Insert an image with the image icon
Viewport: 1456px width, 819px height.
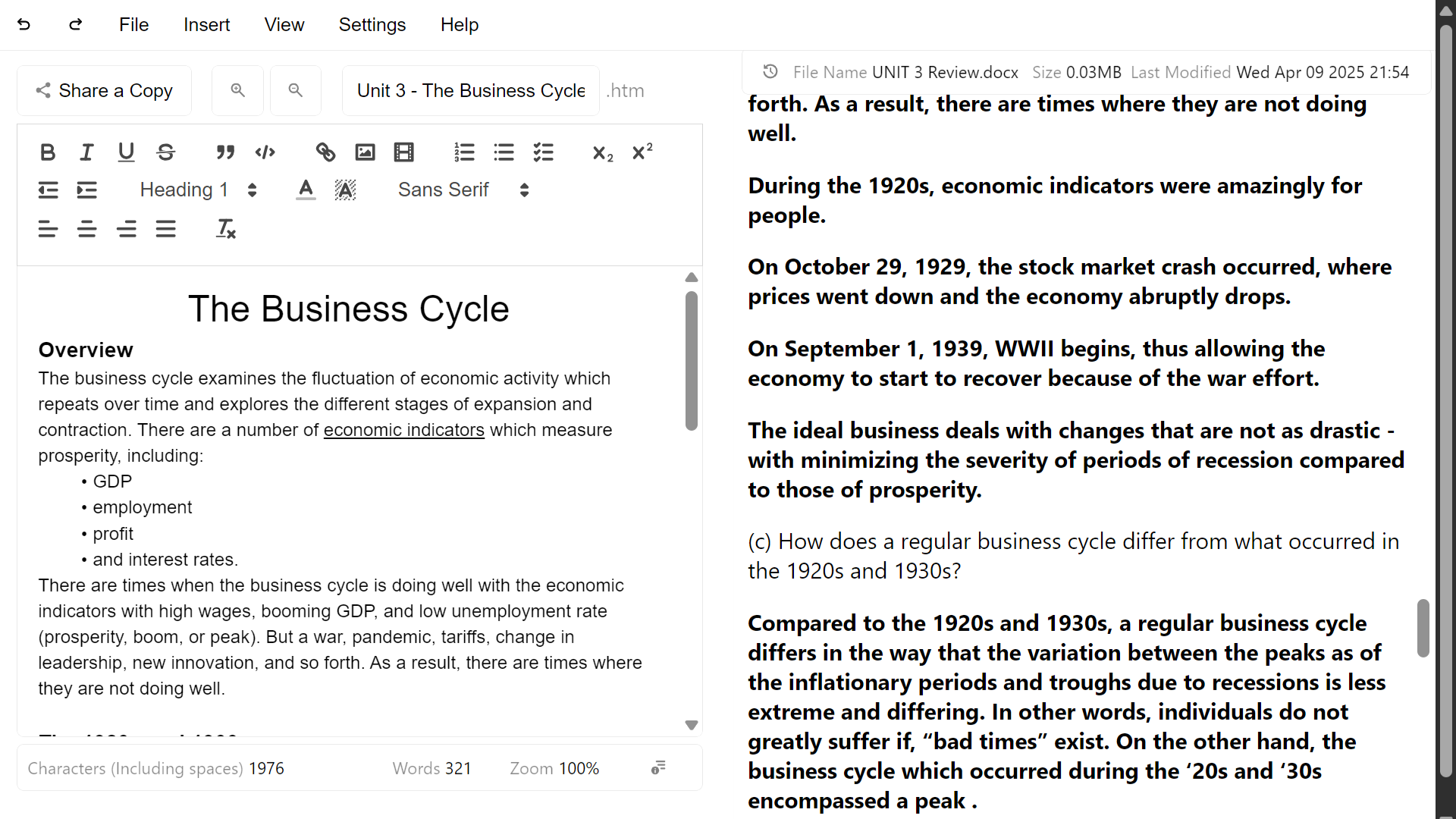click(x=365, y=152)
